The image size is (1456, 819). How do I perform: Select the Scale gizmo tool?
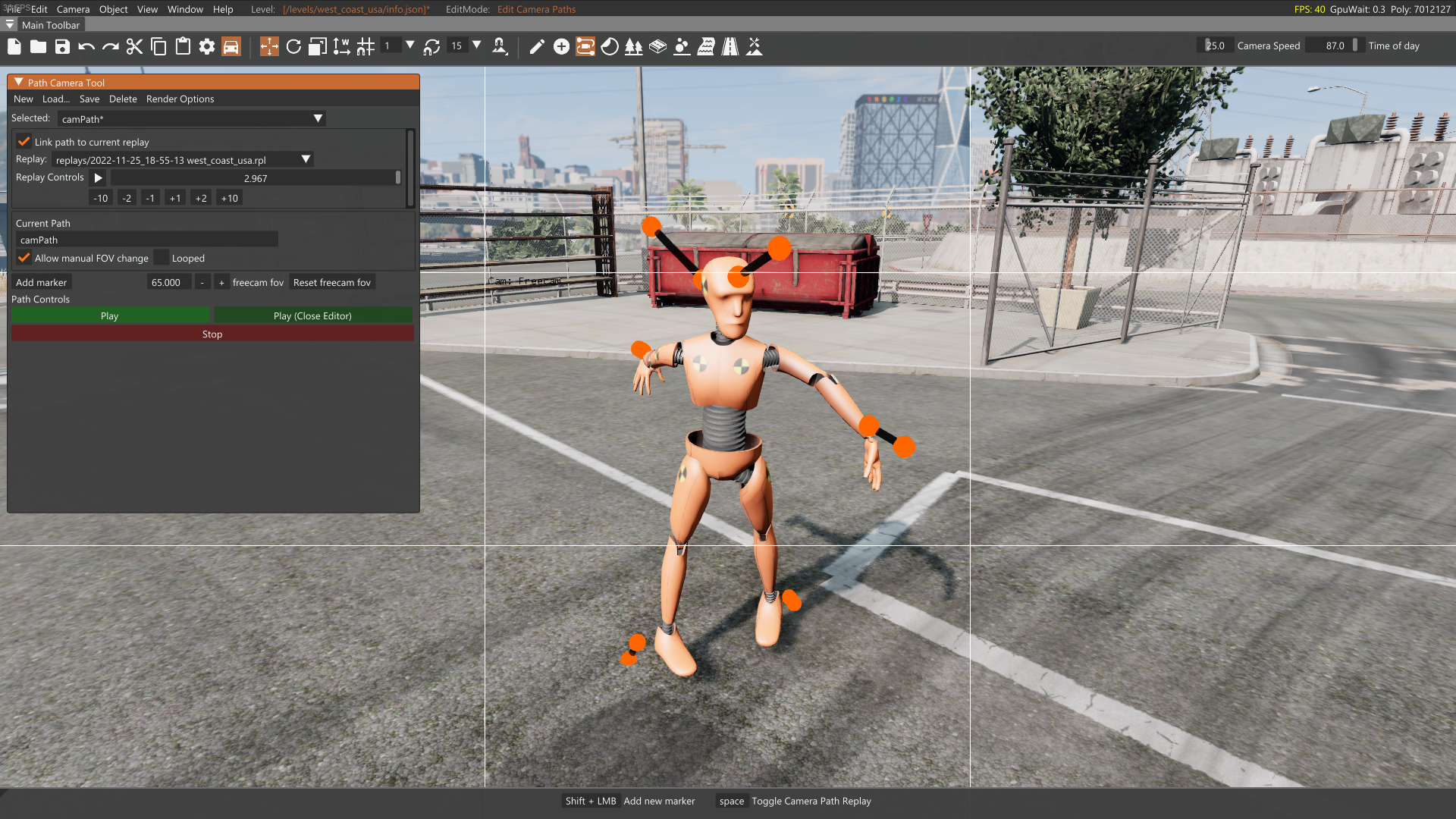[x=318, y=46]
